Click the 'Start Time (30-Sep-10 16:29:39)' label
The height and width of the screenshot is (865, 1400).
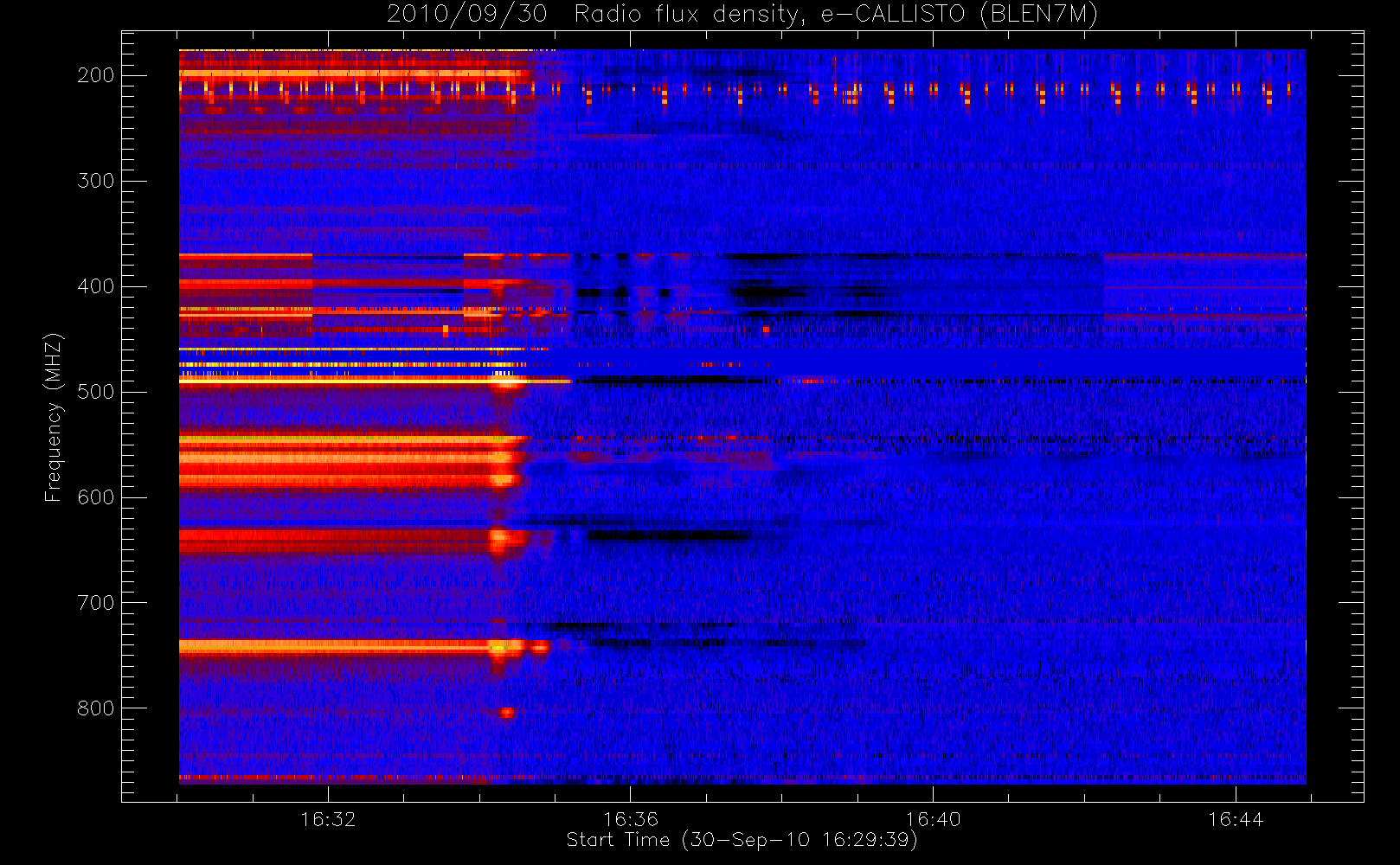coord(742,840)
